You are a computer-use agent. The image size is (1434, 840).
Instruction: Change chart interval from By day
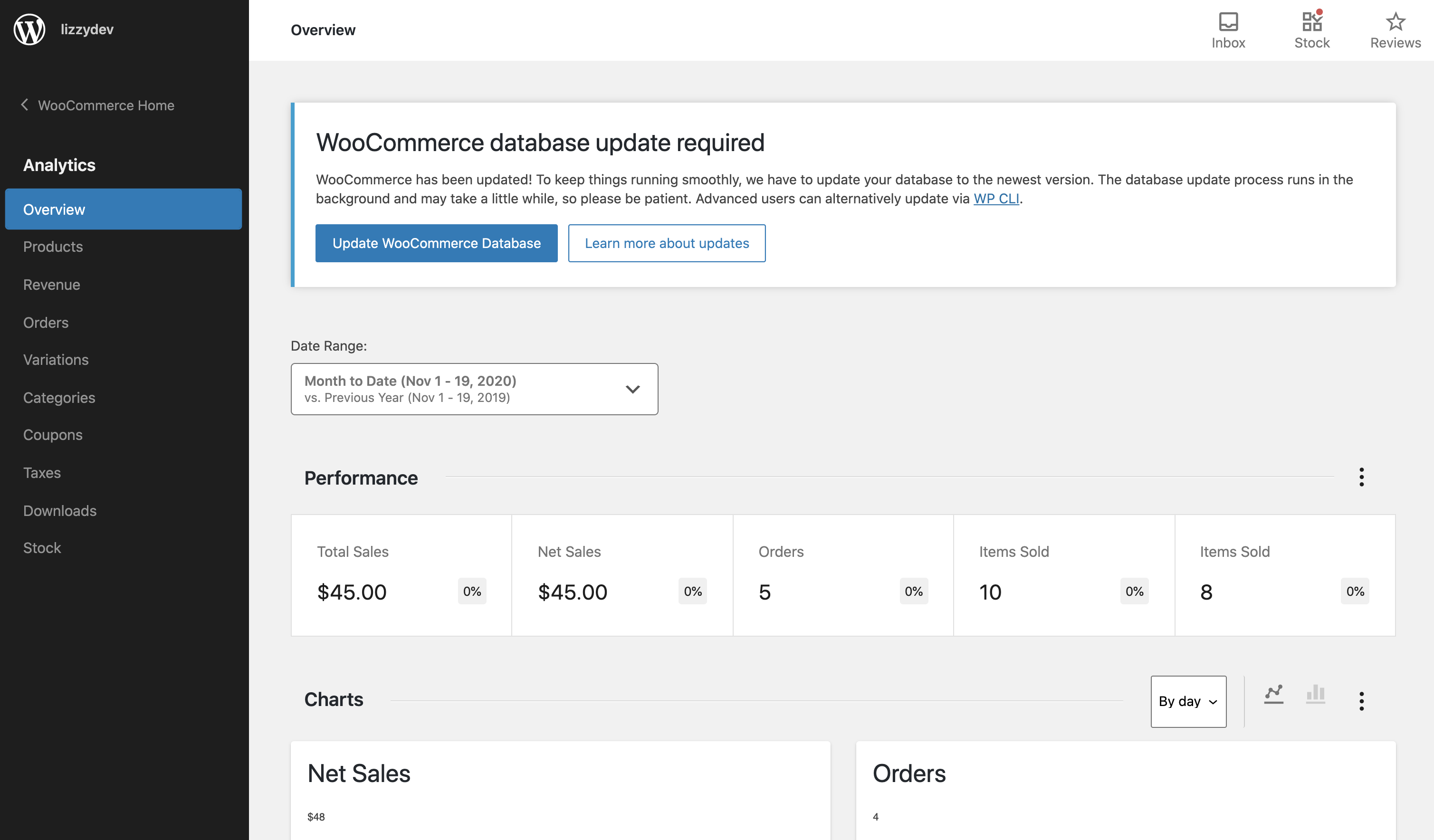click(x=1188, y=701)
